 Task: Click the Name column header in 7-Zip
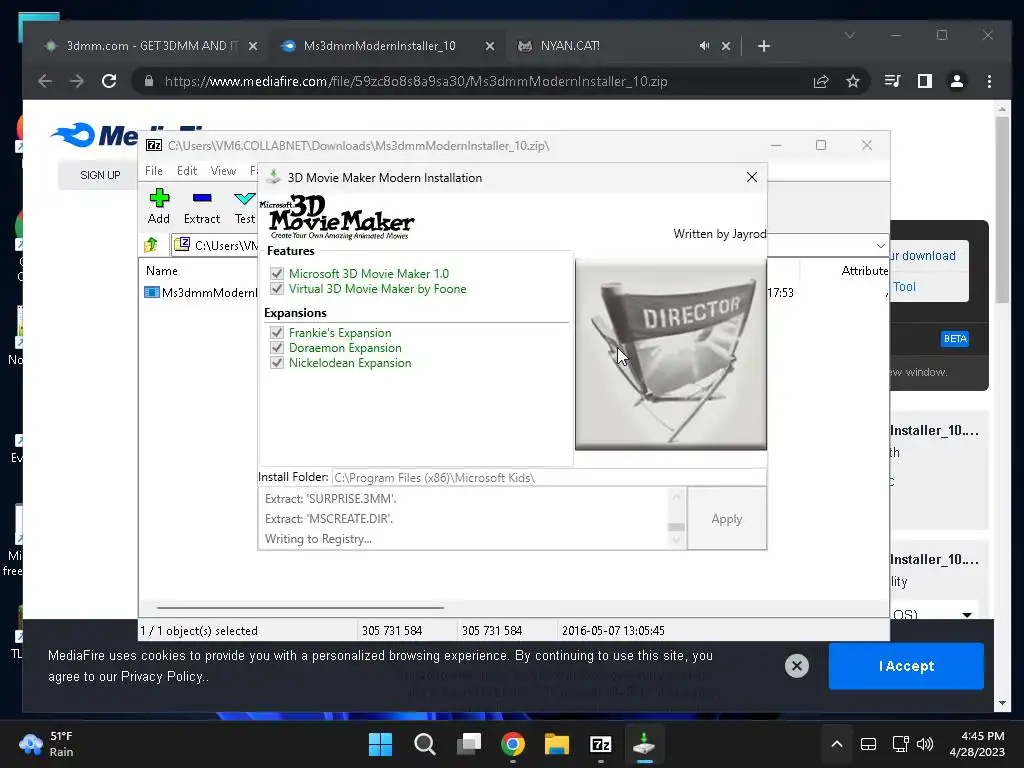coord(161,270)
